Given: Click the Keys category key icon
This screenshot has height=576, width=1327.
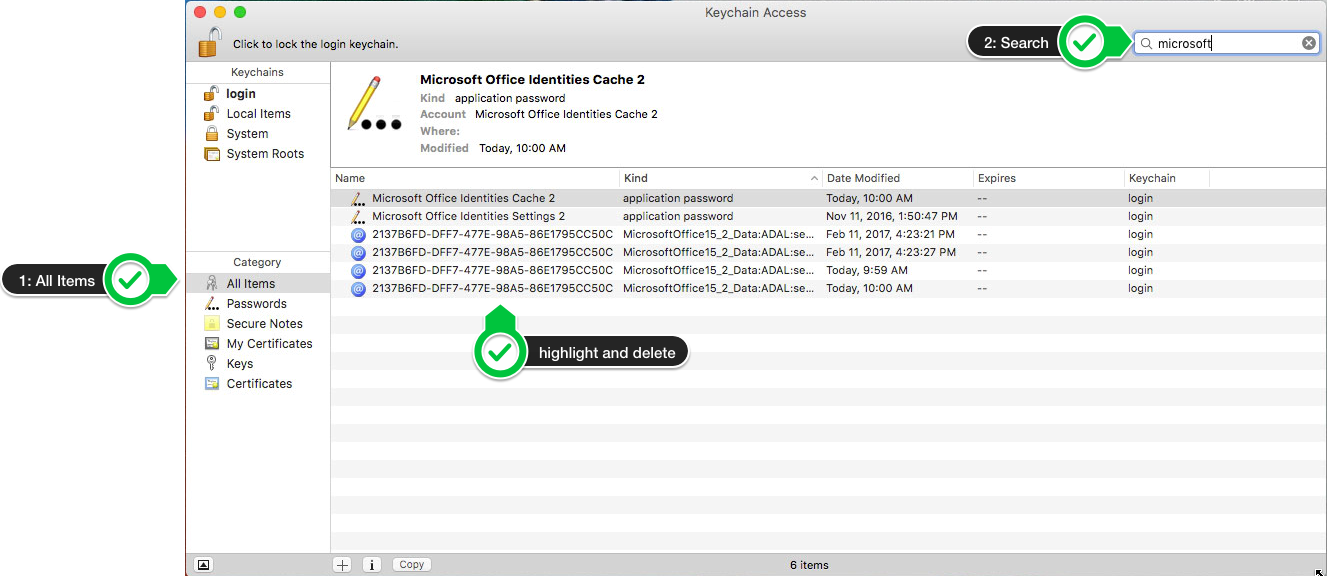Looking at the screenshot, I should coord(211,363).
